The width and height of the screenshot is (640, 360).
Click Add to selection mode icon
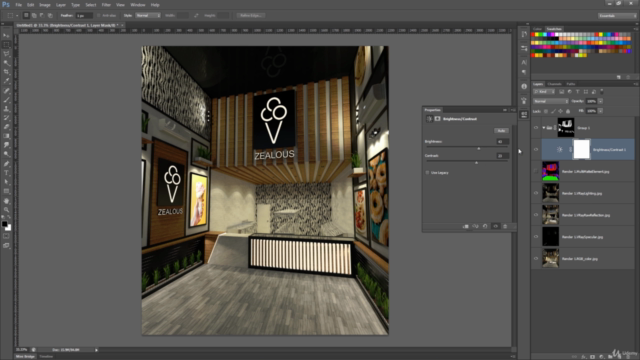pyautogui.click(x=34, y=16)
